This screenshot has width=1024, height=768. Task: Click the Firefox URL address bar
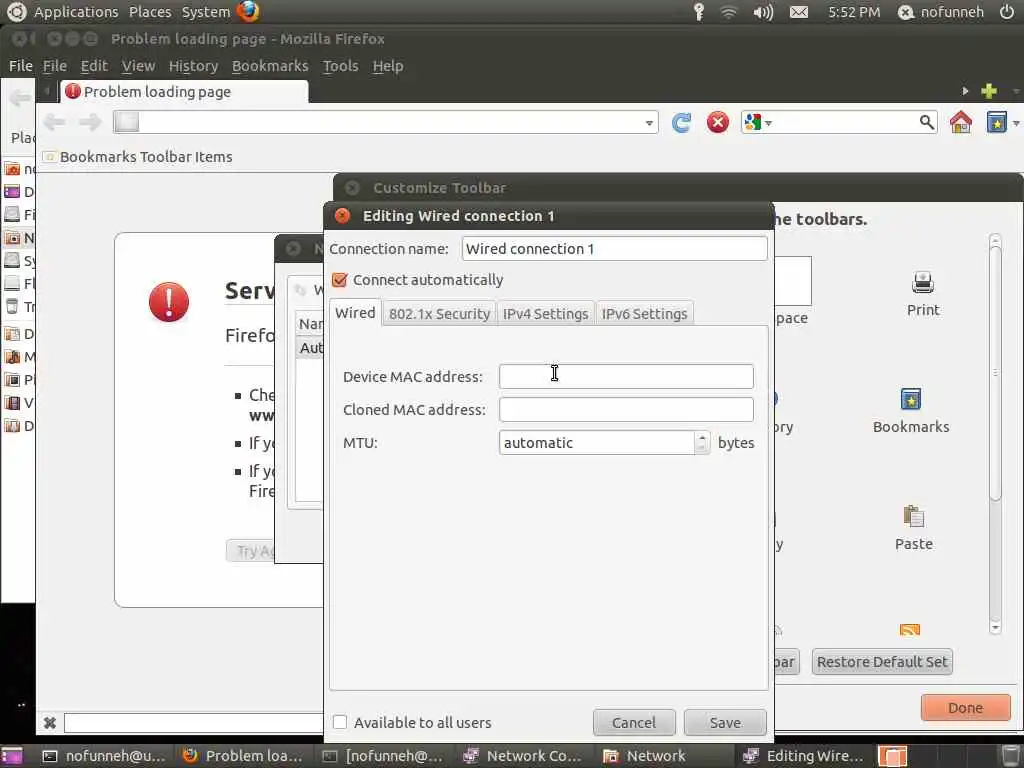pos(385,122)
